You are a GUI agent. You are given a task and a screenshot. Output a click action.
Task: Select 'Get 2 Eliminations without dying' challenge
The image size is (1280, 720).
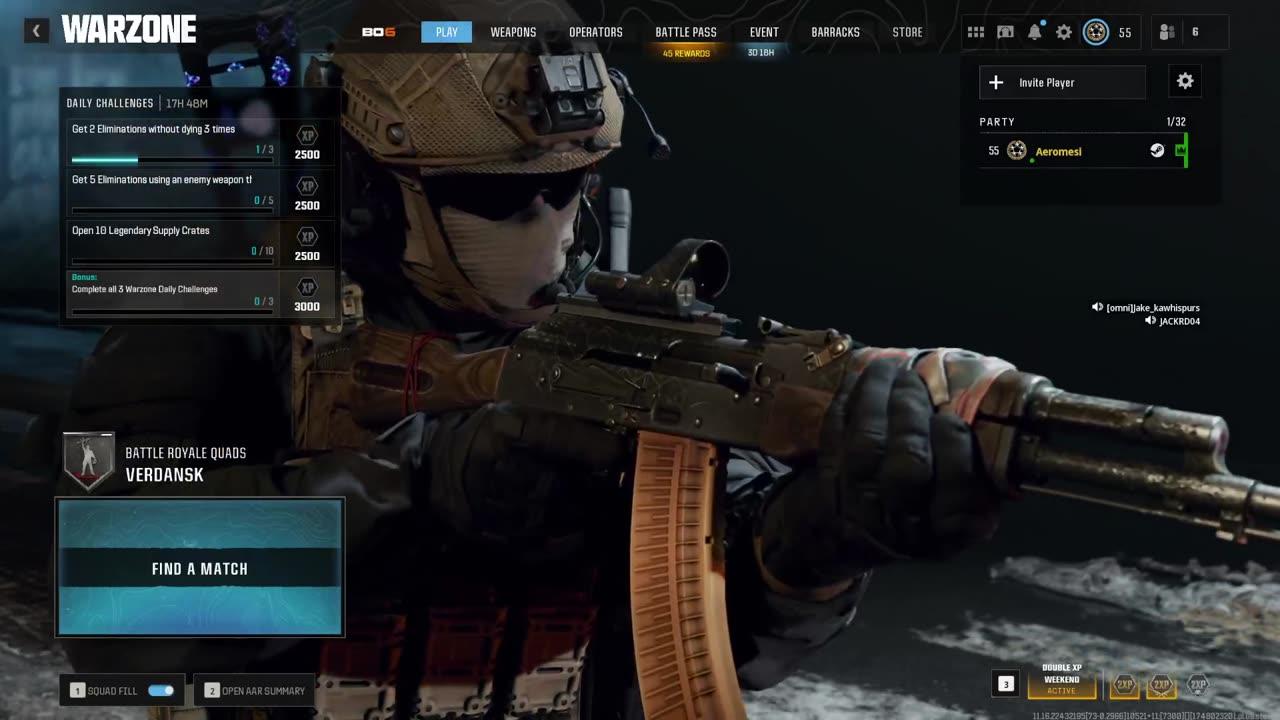coord(199,142)
